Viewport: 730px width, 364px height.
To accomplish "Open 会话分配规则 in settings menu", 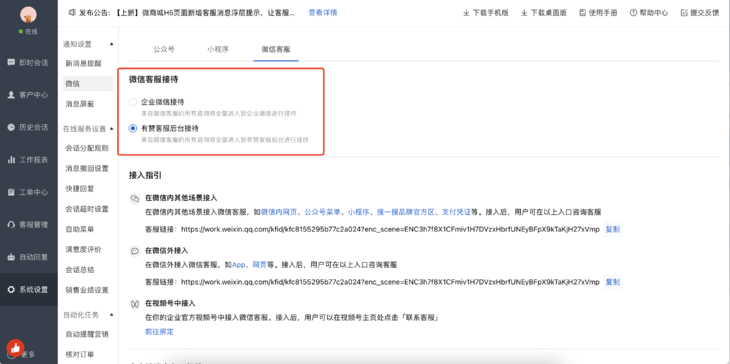I will pyautogui.click(x=87, y=148).
